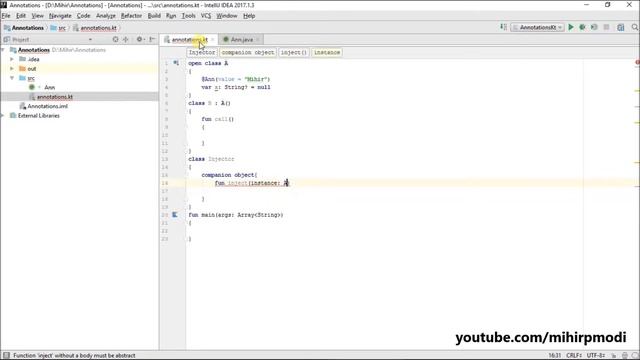Click Injector breadcrumb in editor
This screenshot has height=360, width=640.
(x=202, y=52)
